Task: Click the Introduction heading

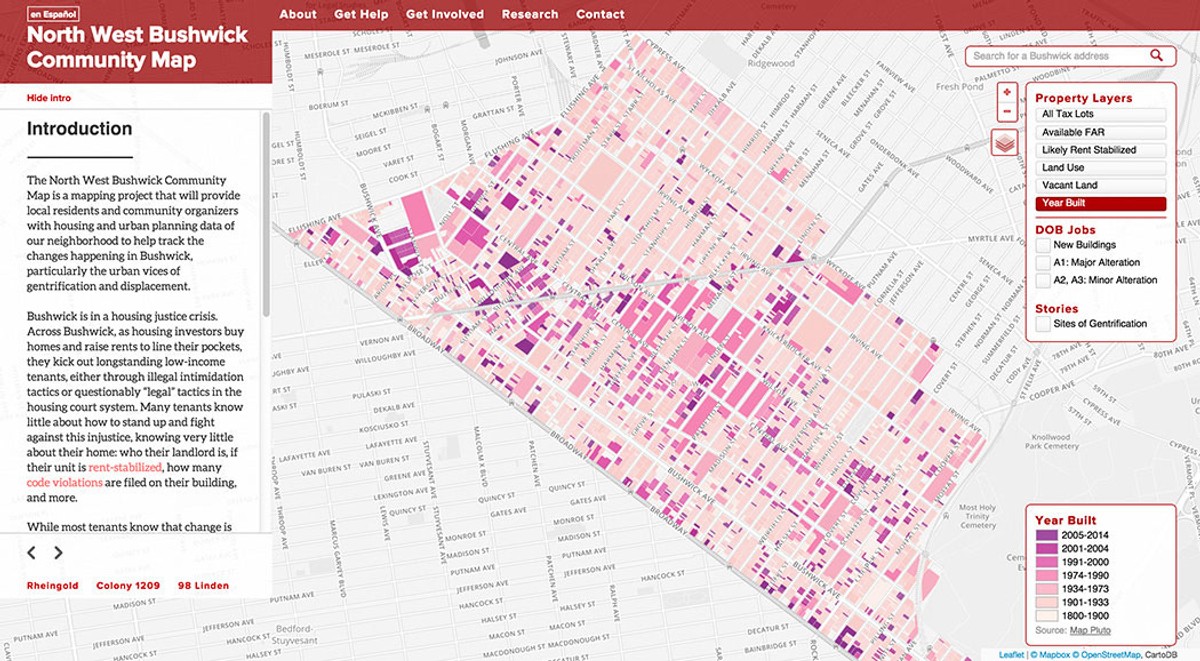Action: (80, 129)
